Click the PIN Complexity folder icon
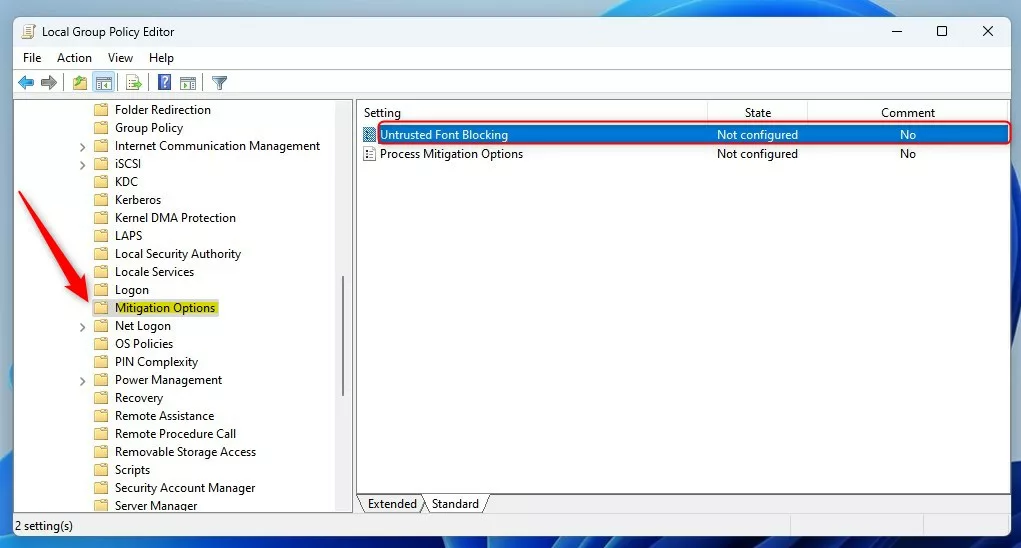 click(101, 361)
